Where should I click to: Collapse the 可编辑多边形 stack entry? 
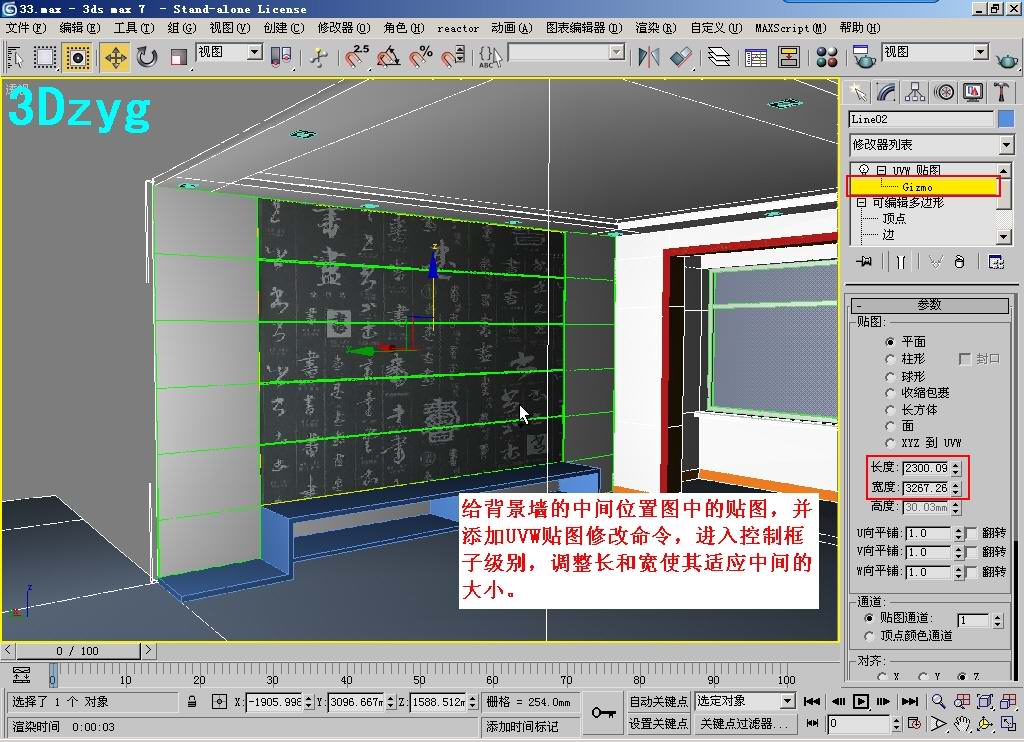[862, 202]
